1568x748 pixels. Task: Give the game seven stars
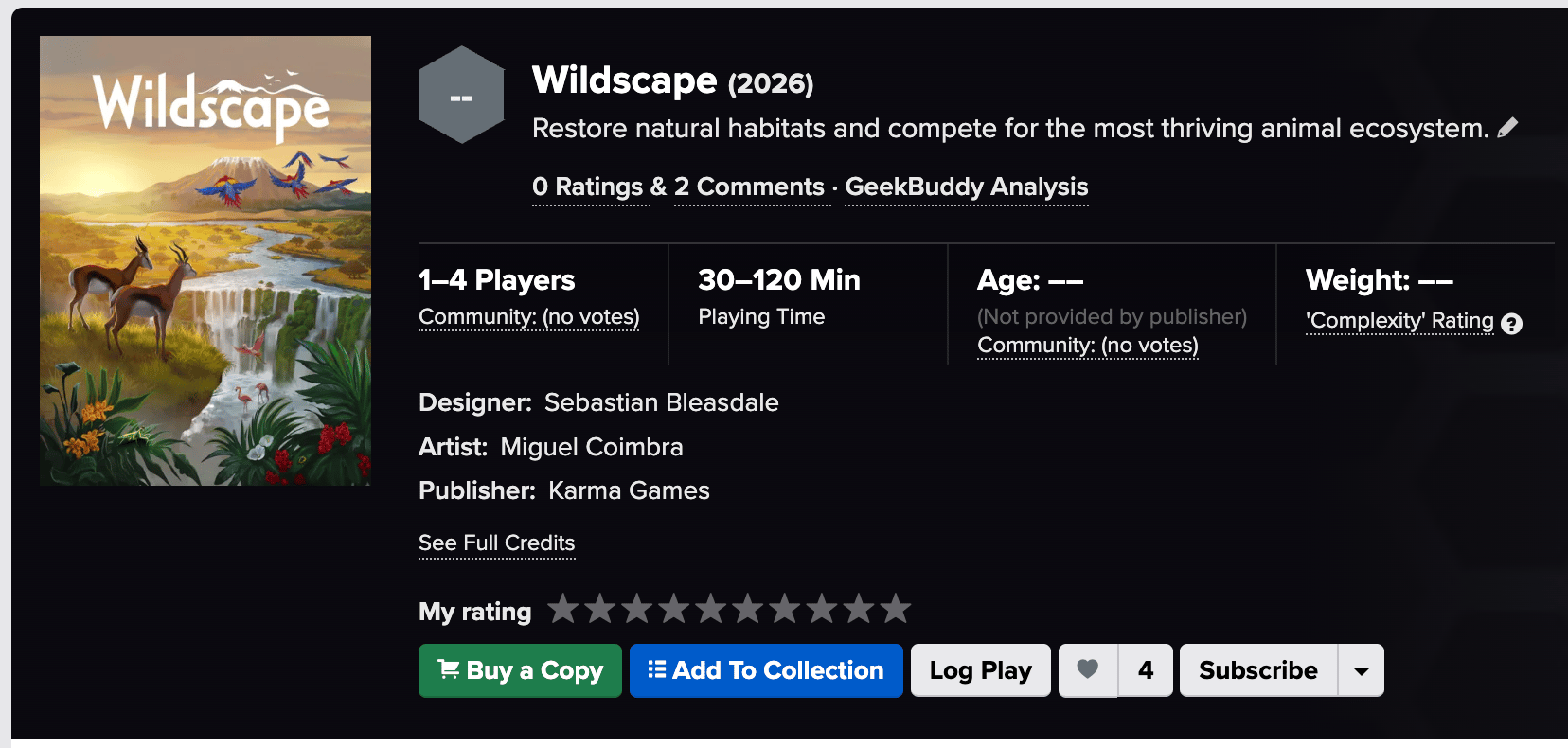click(785, 609)
